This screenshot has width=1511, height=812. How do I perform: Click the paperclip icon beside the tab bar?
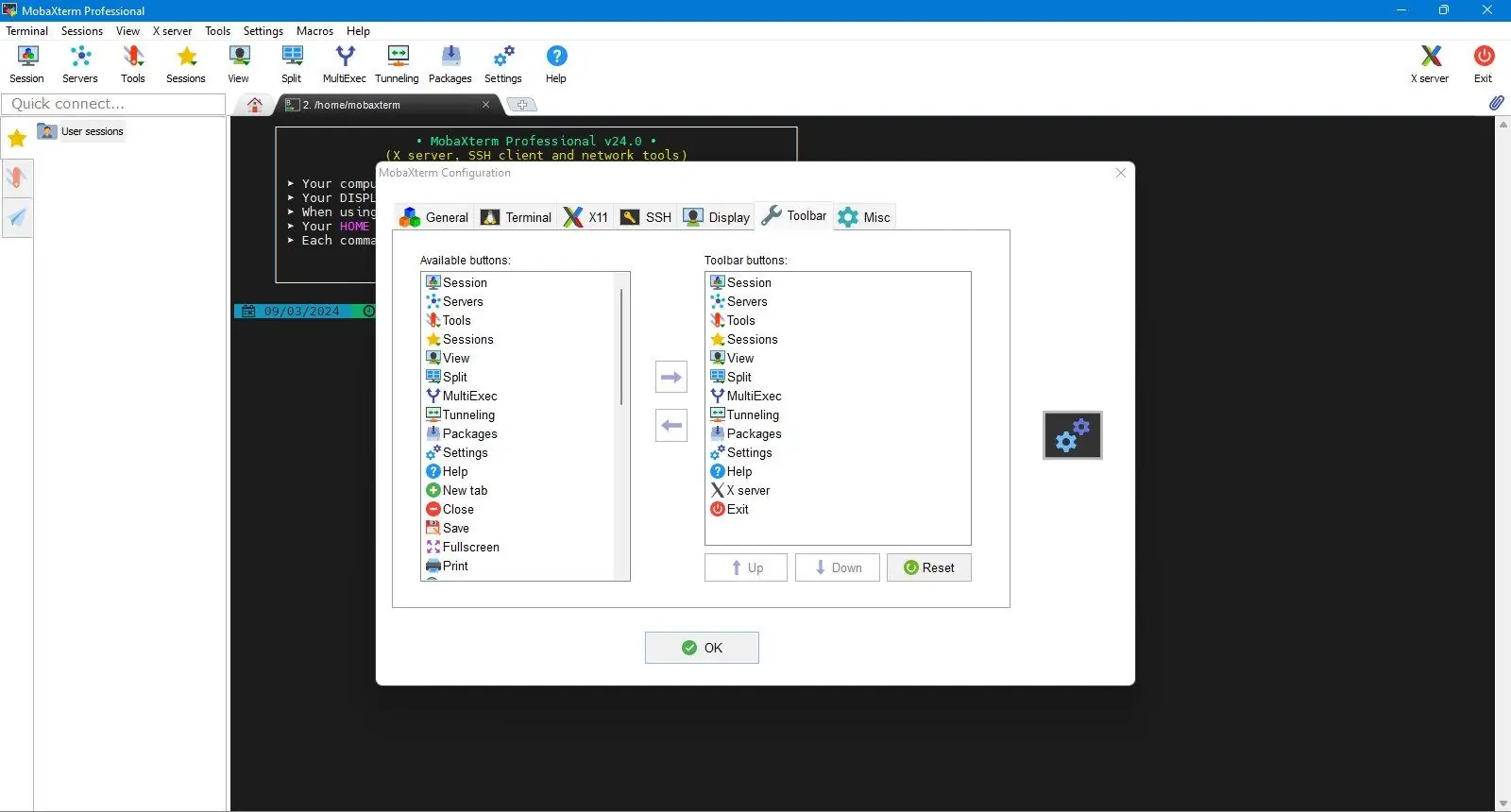1497,103
